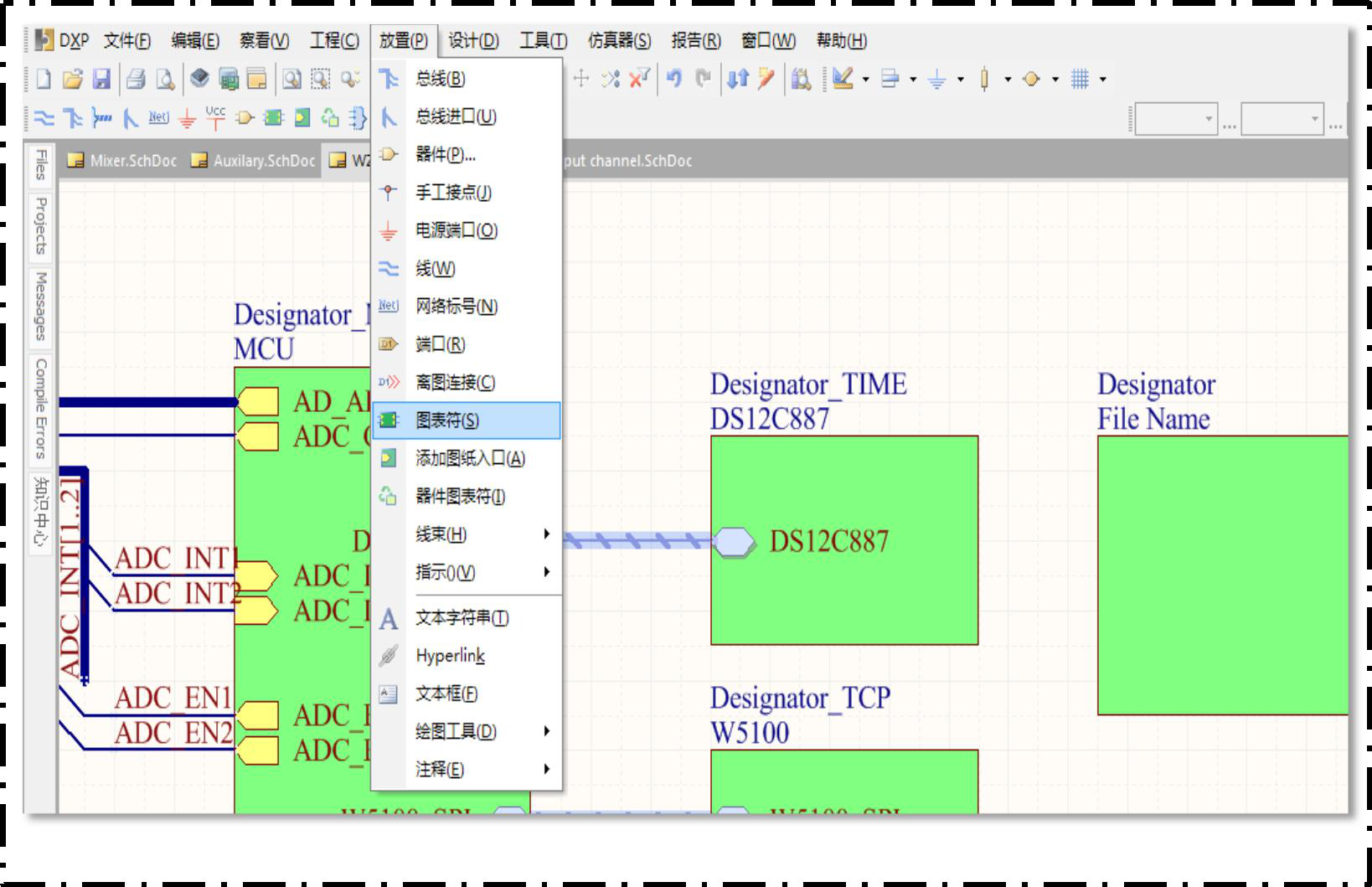Click the clear filter red X icon
Viewport: 1372px width, 887px height.
click(639, 79)
